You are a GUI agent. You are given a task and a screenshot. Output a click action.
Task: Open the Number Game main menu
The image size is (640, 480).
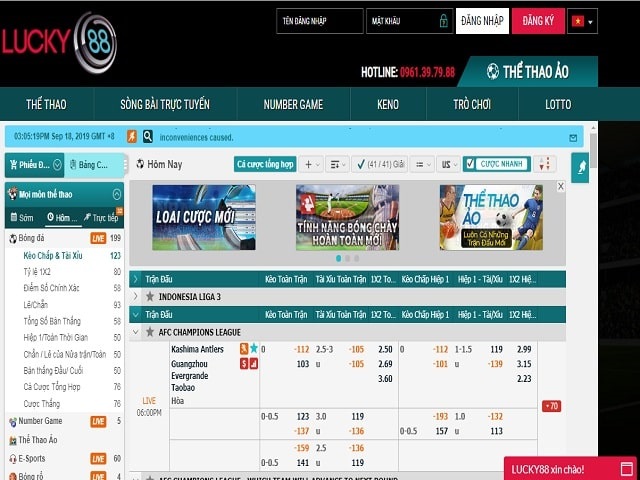(293, 104)
